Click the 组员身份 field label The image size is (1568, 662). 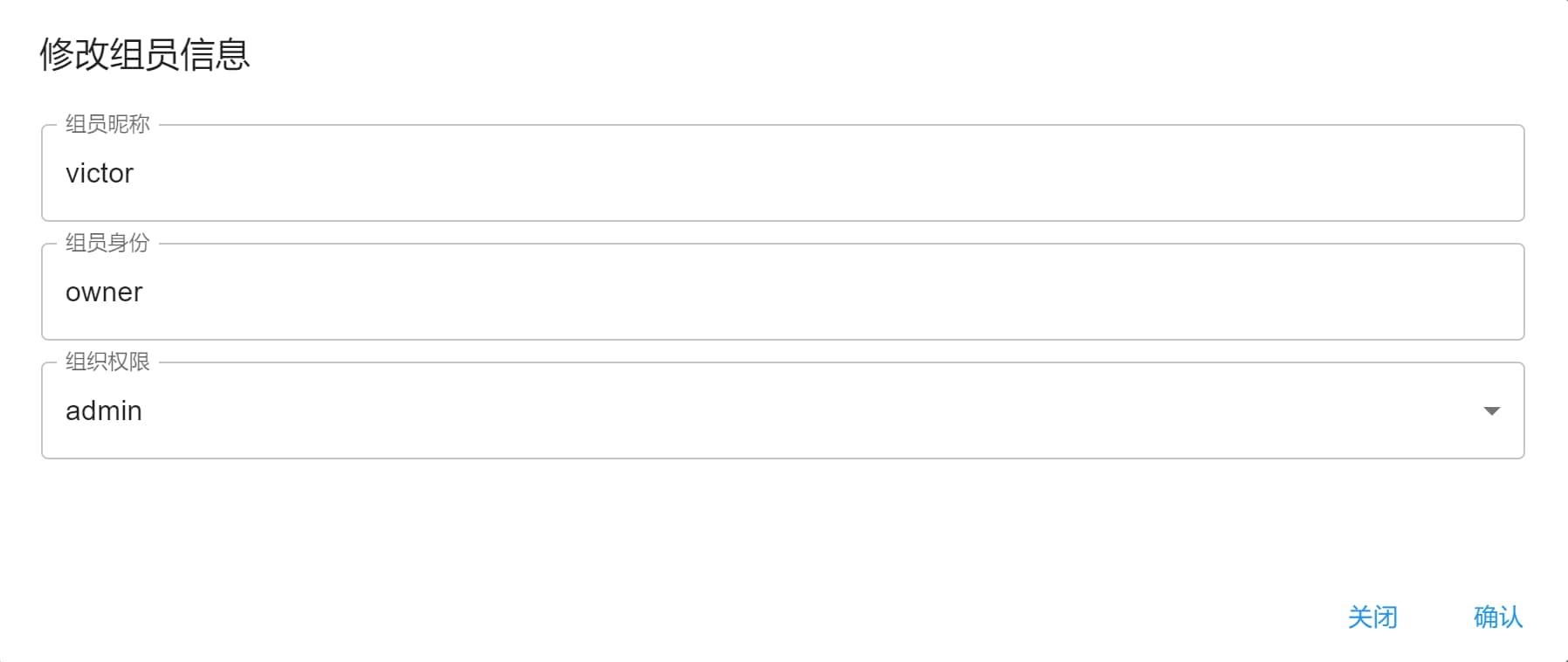click(x=107, y=243)
